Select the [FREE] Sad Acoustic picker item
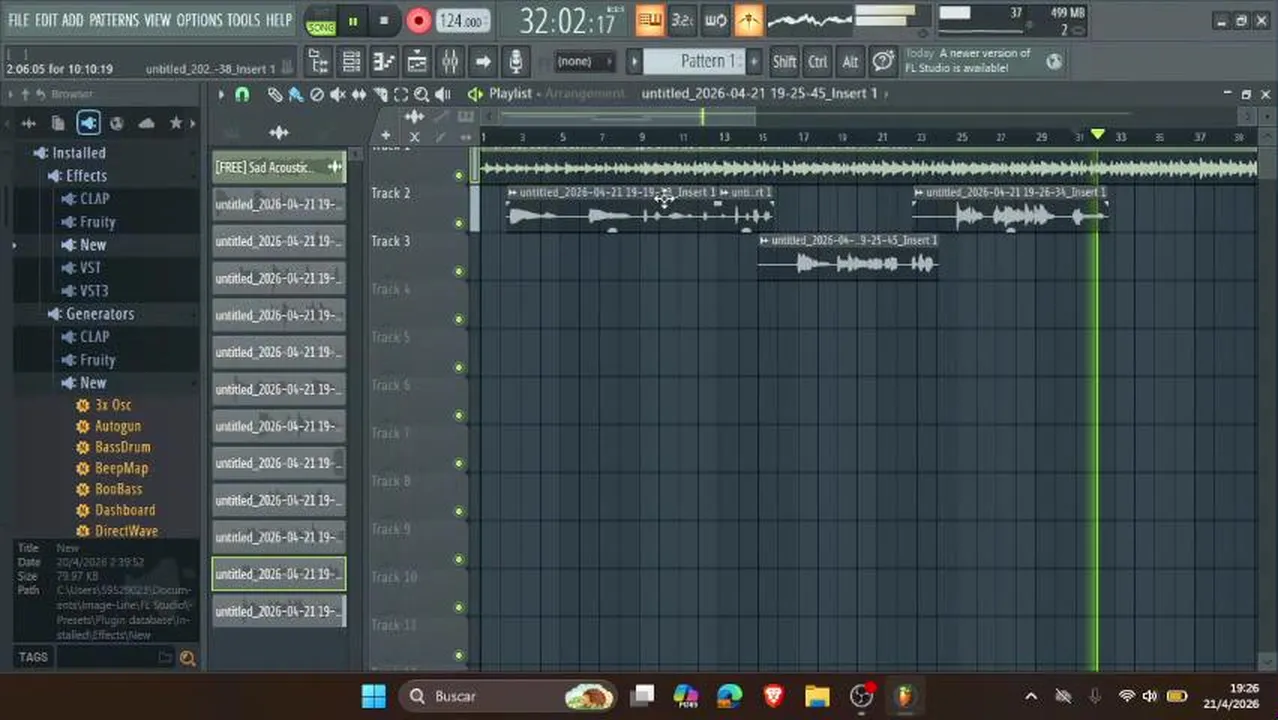 [279, 168]
